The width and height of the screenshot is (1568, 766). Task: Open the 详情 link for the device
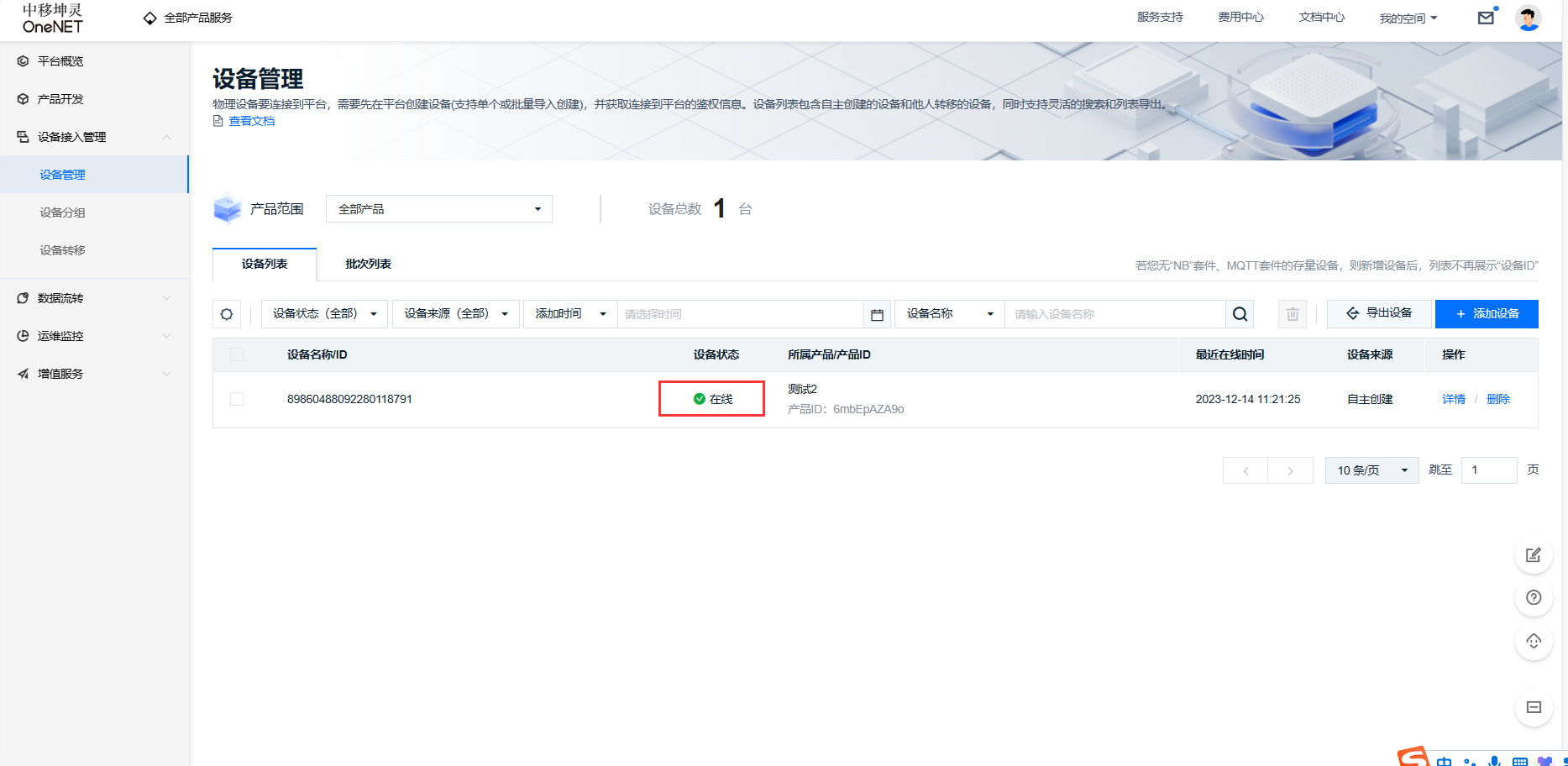coord(1453,399)
